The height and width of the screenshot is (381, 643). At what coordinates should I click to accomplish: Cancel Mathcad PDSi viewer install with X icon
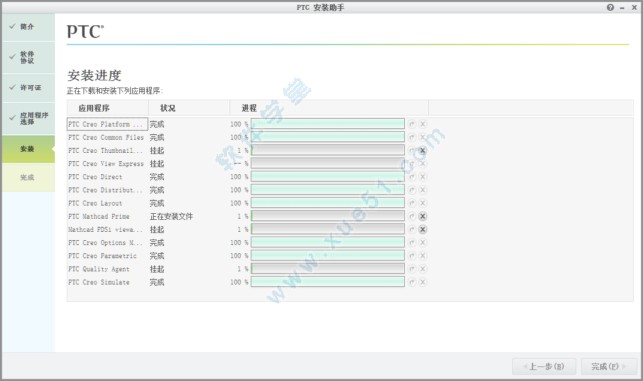[x=422, y=229]
